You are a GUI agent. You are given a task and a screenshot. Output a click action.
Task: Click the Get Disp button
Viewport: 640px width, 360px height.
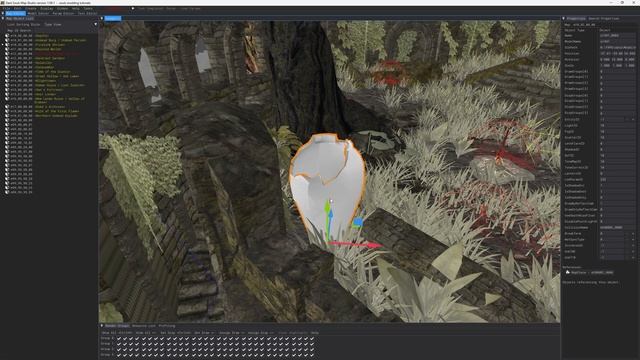(x=176, y=333)
